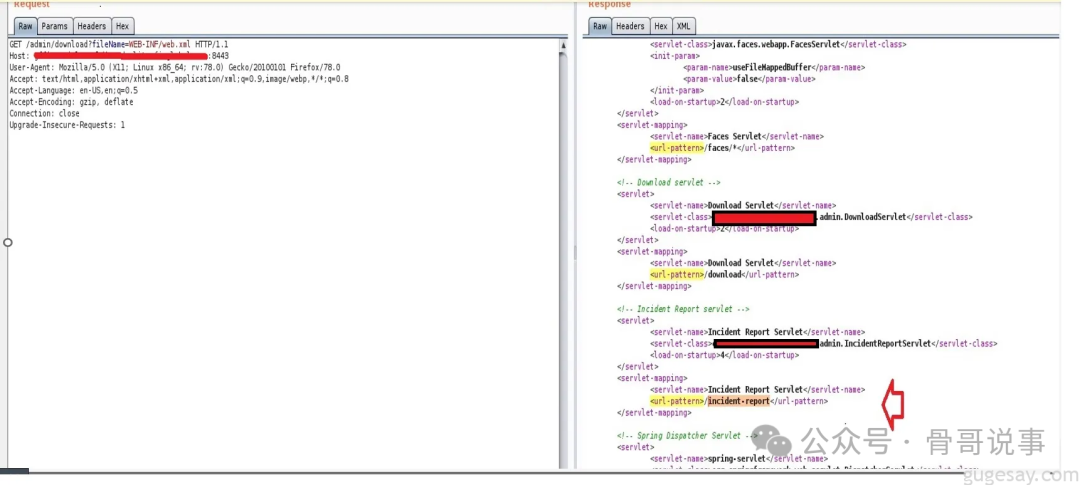1080x485 pixels.
Task: Open the Response XML tab
Action: coord(683,26)
